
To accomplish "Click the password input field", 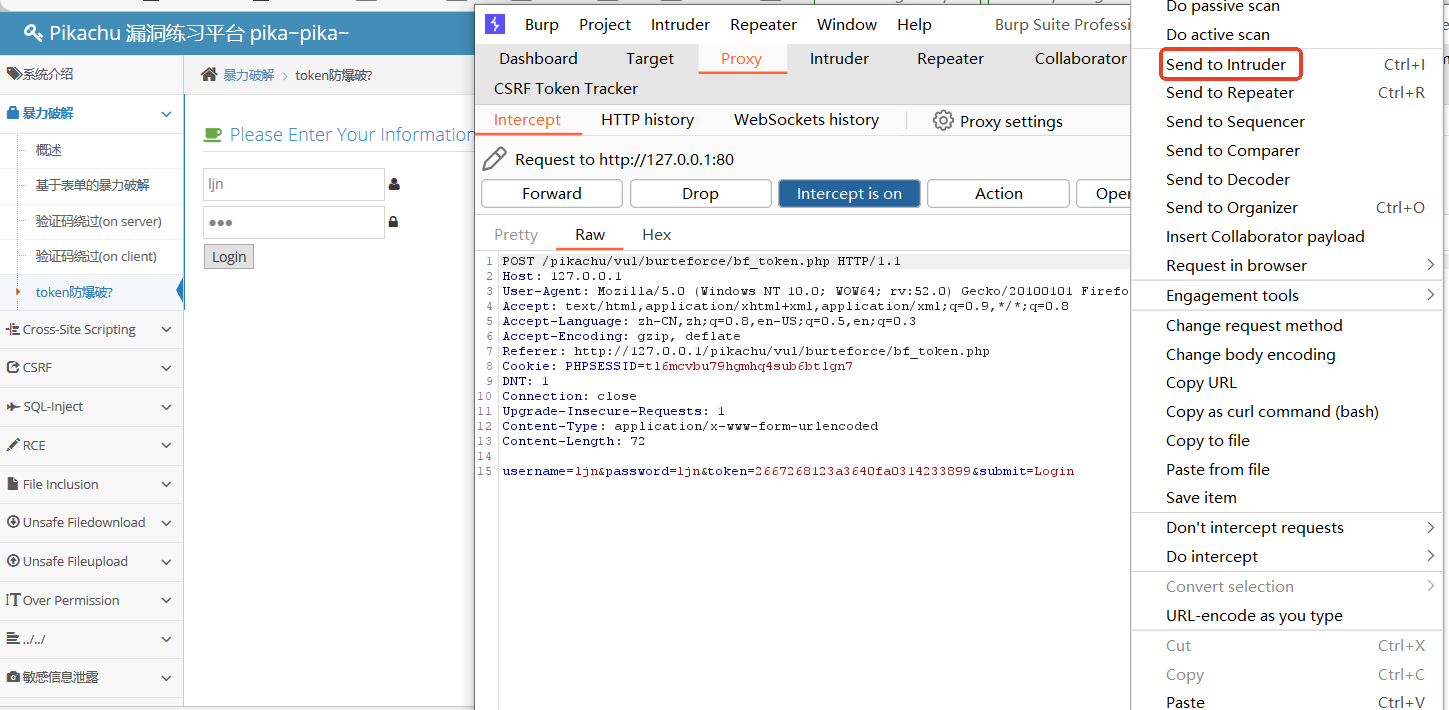I will pos(294,222).
